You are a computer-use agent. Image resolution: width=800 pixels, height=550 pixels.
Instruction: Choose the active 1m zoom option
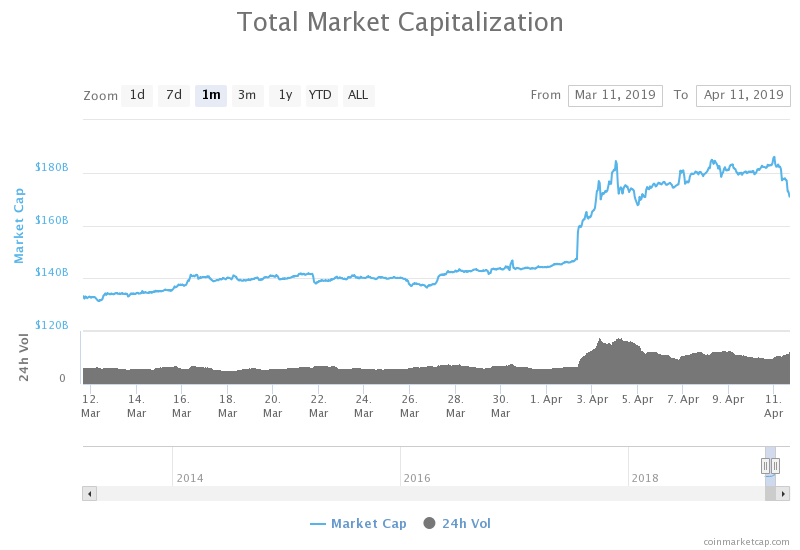point(211,95)
